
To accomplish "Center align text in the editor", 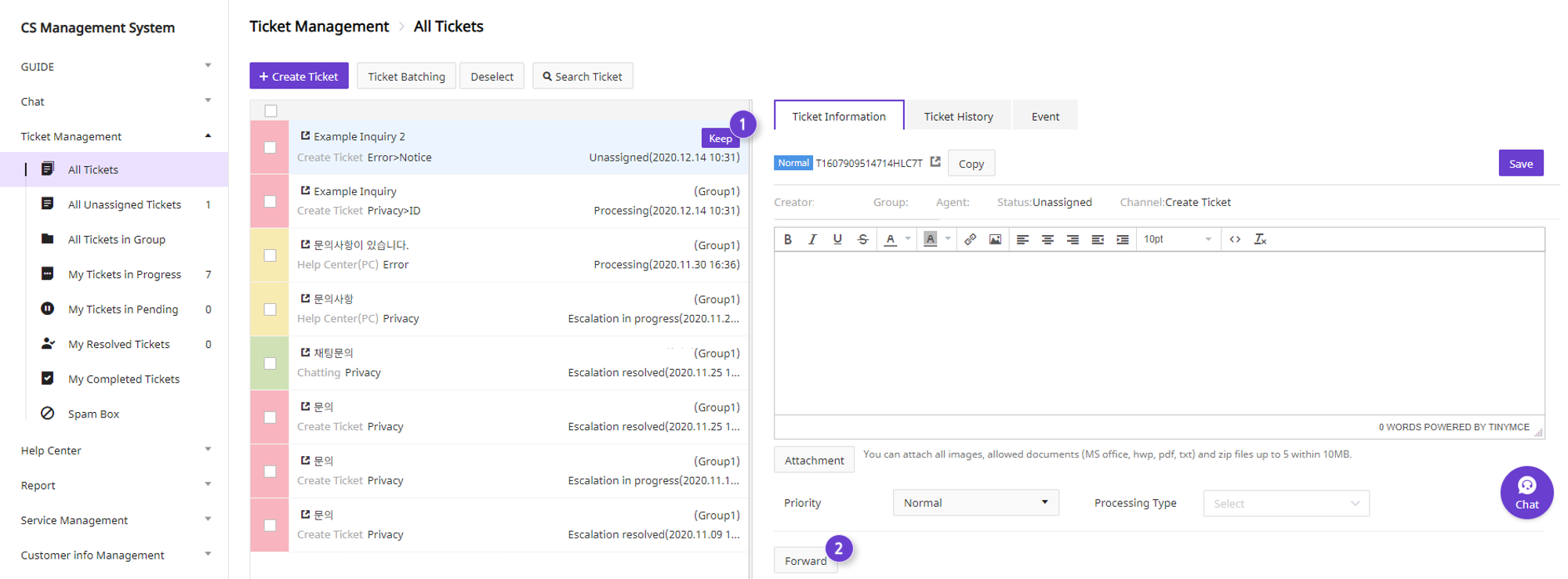I will pos(1047,239).
